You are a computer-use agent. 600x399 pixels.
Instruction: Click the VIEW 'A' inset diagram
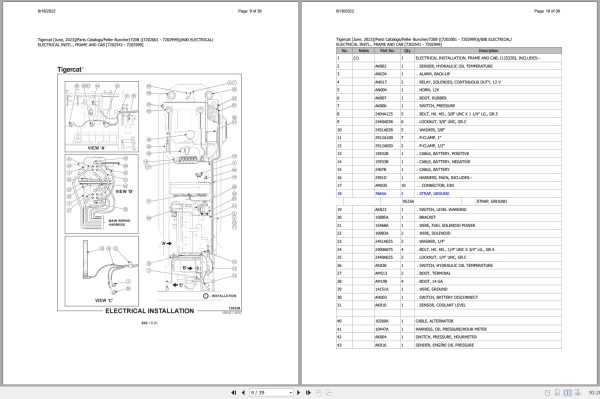(101, 117)
